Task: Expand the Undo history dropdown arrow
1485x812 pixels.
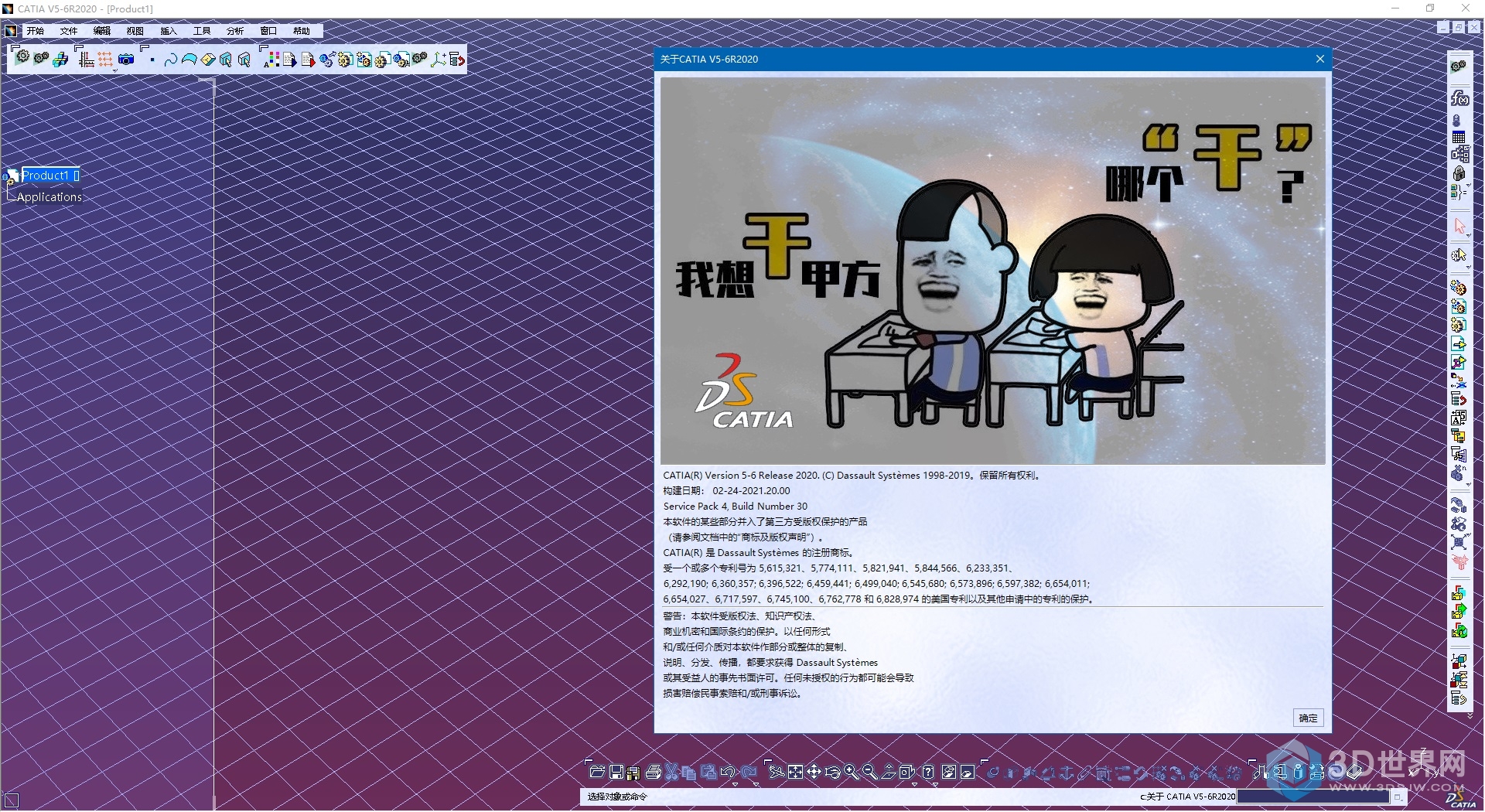Action: 735,784
